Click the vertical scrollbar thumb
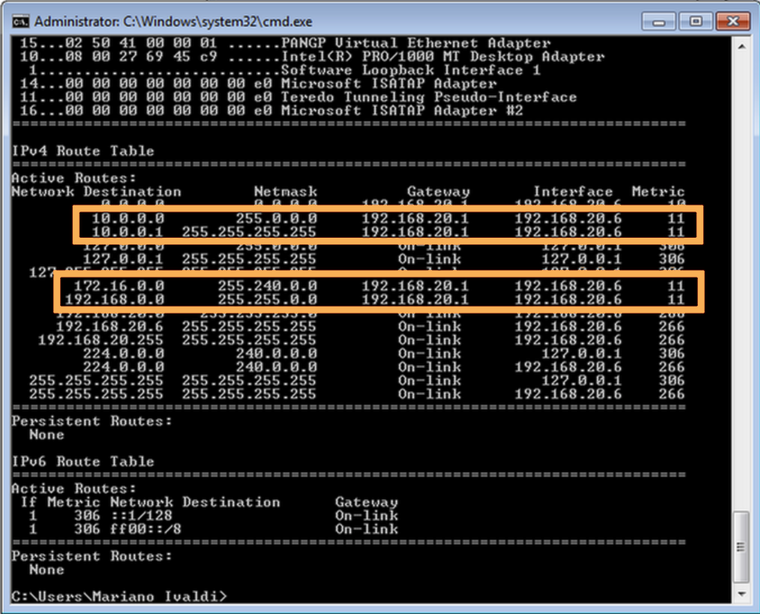The height and width of the screenshot is (614, 760). click(x=742, y=547)
